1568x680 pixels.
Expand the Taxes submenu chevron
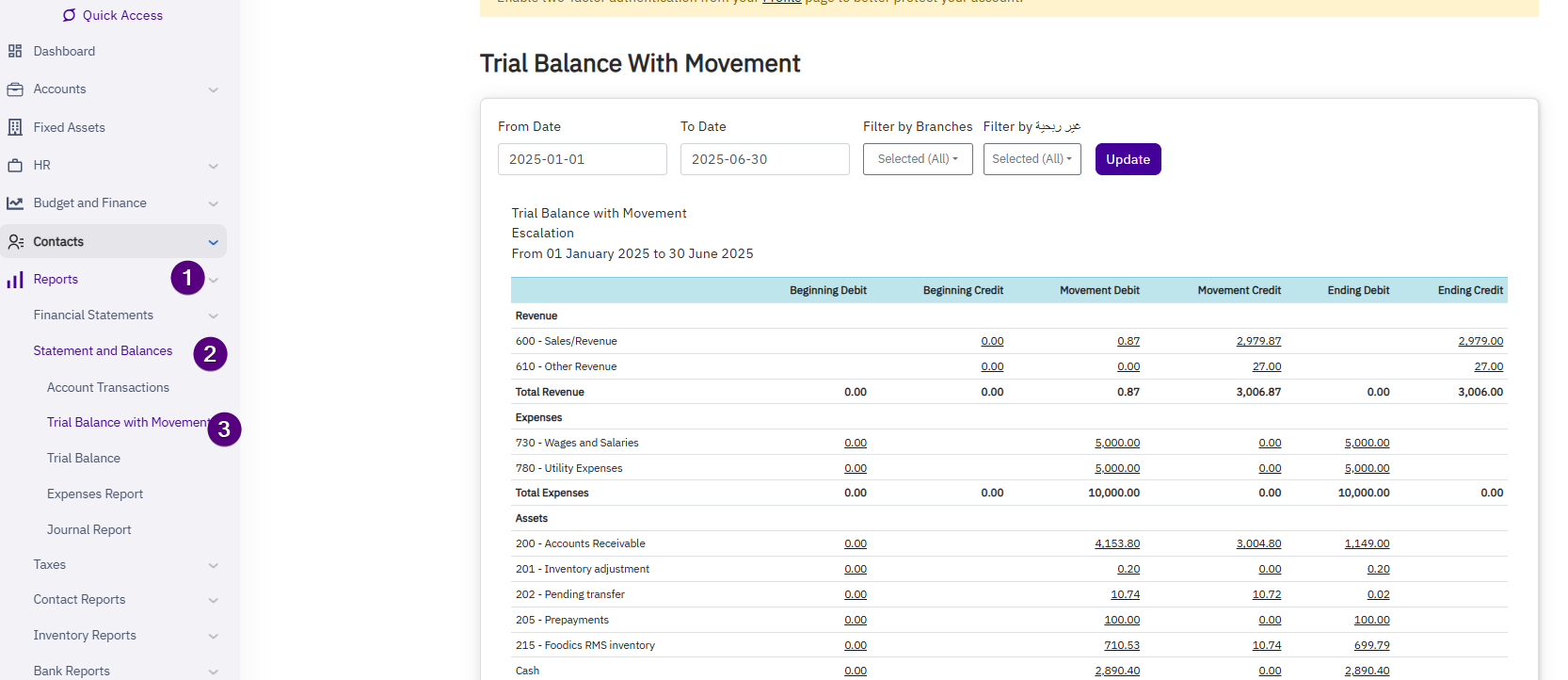click(x=214, y=565)
